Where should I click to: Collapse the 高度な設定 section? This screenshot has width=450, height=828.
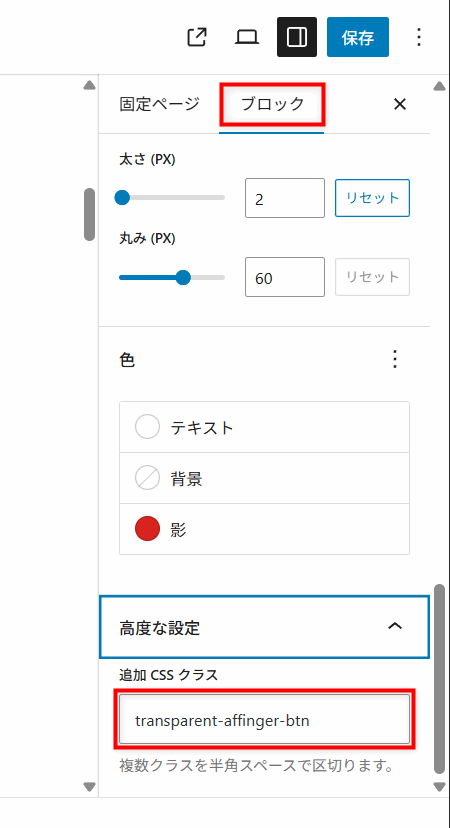264,627
